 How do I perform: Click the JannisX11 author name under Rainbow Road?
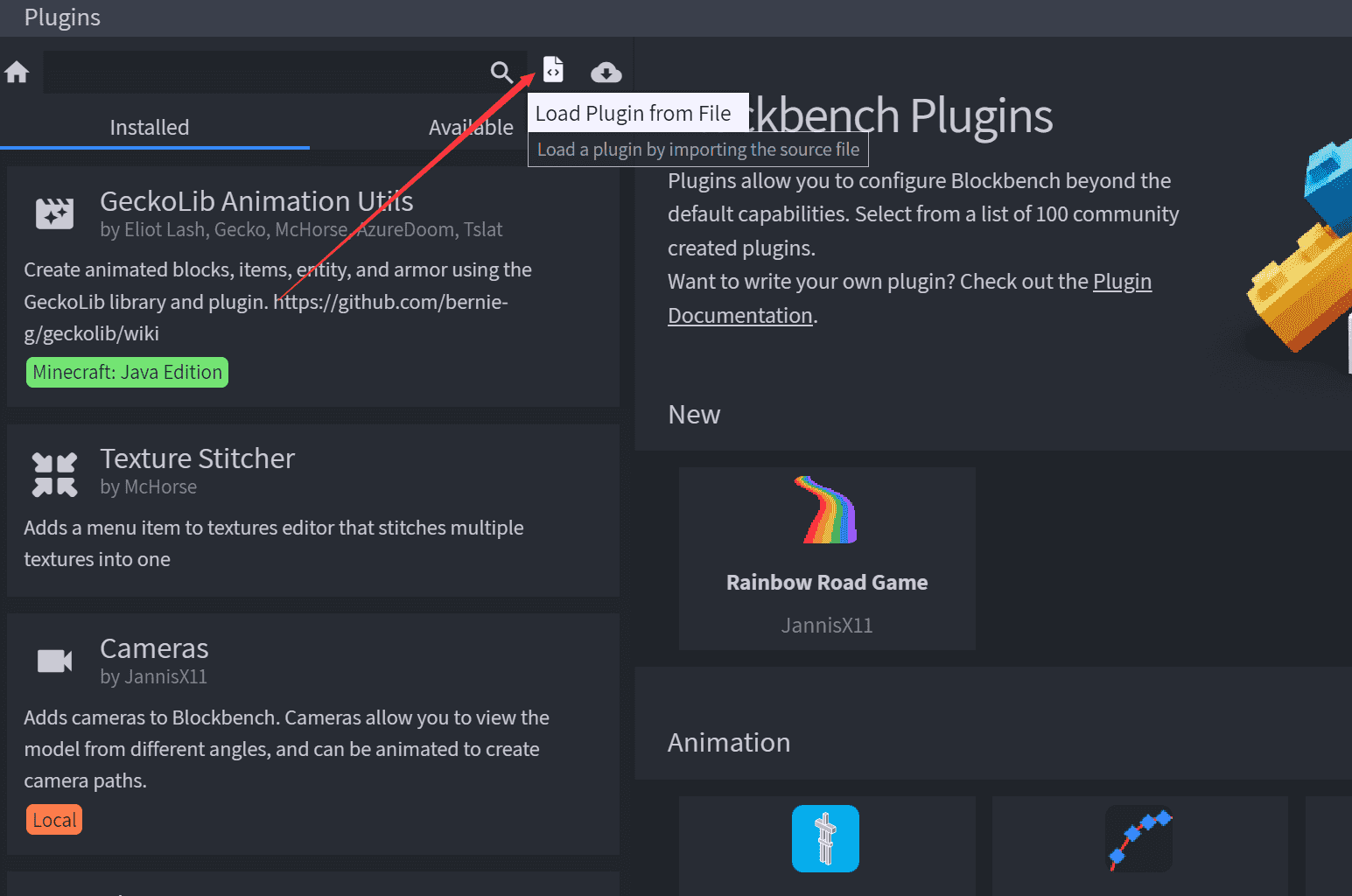point(827,626)
